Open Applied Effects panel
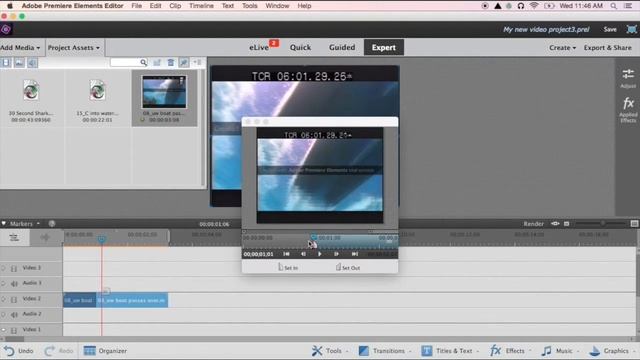Screen dimensions: 640x360 pos(628,109)
